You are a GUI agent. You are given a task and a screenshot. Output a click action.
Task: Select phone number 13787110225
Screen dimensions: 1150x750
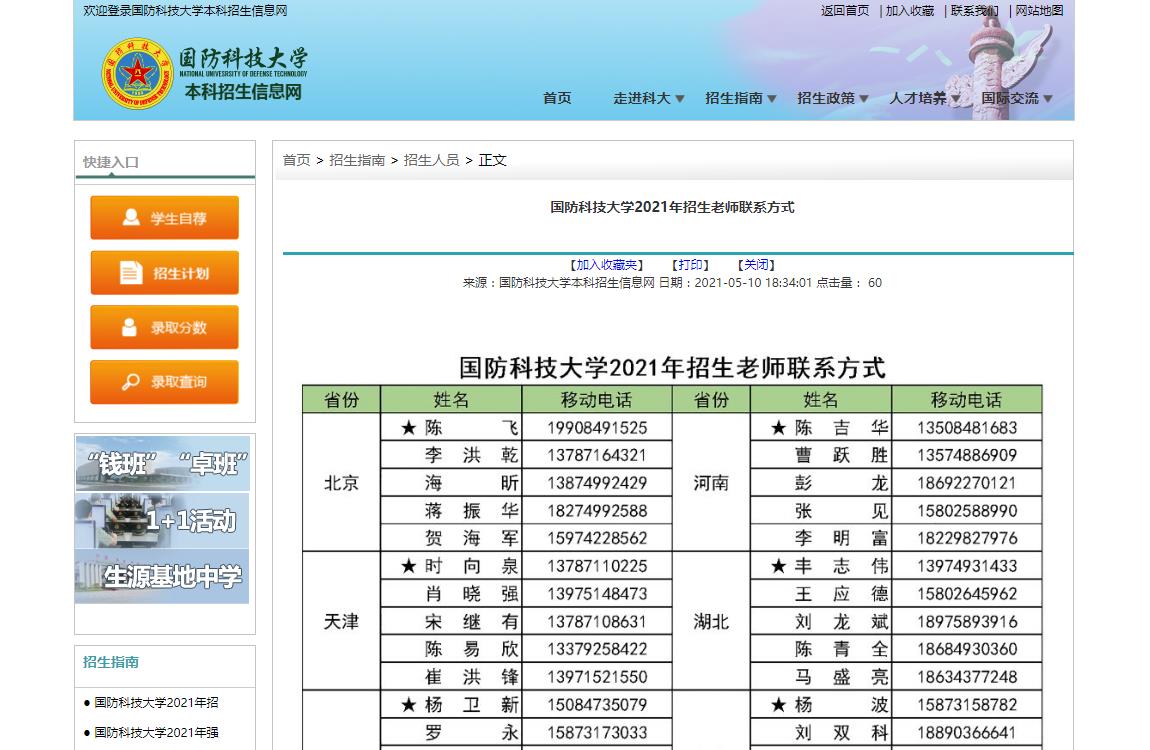click(597, 566)
